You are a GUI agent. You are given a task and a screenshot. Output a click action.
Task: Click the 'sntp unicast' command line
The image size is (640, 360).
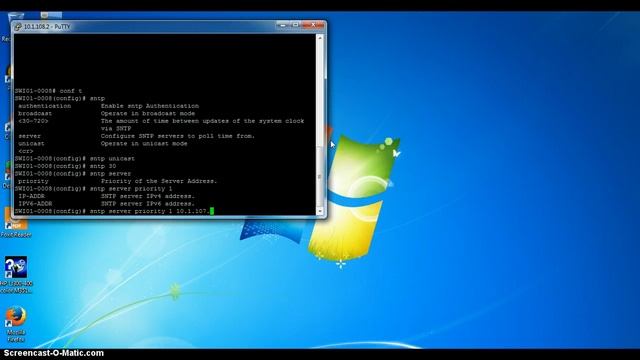click(75, 158)
